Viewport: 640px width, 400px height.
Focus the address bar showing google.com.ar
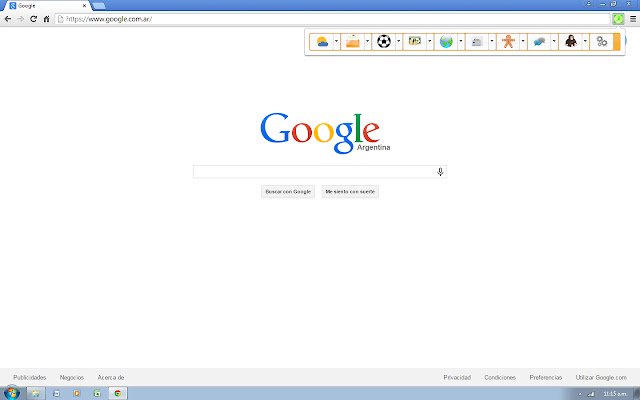coord(333,19)
